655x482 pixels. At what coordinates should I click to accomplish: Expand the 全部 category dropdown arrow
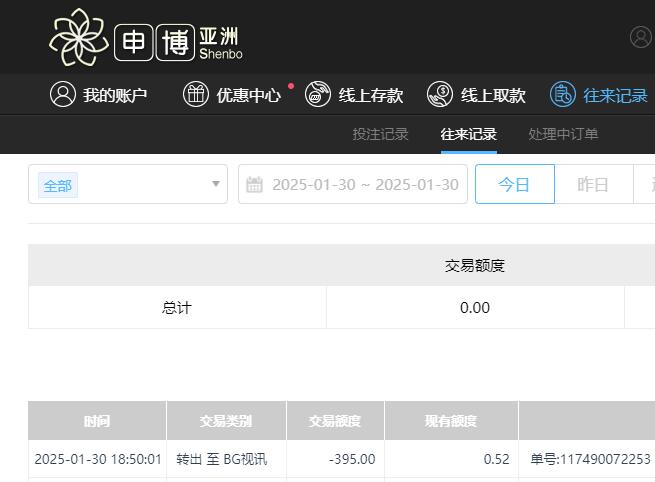point(216,184)
